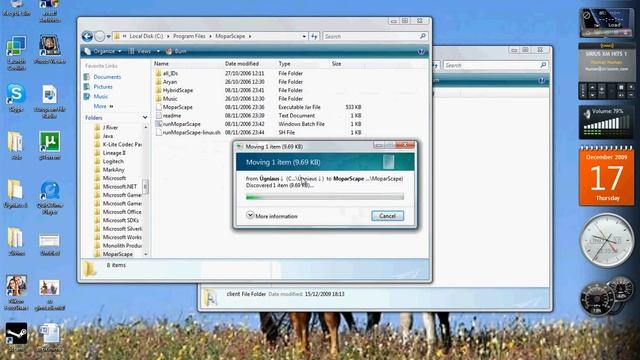Click the search magnifier in MoparScape window
Screen dimensions: 640x360
[423, 36]
